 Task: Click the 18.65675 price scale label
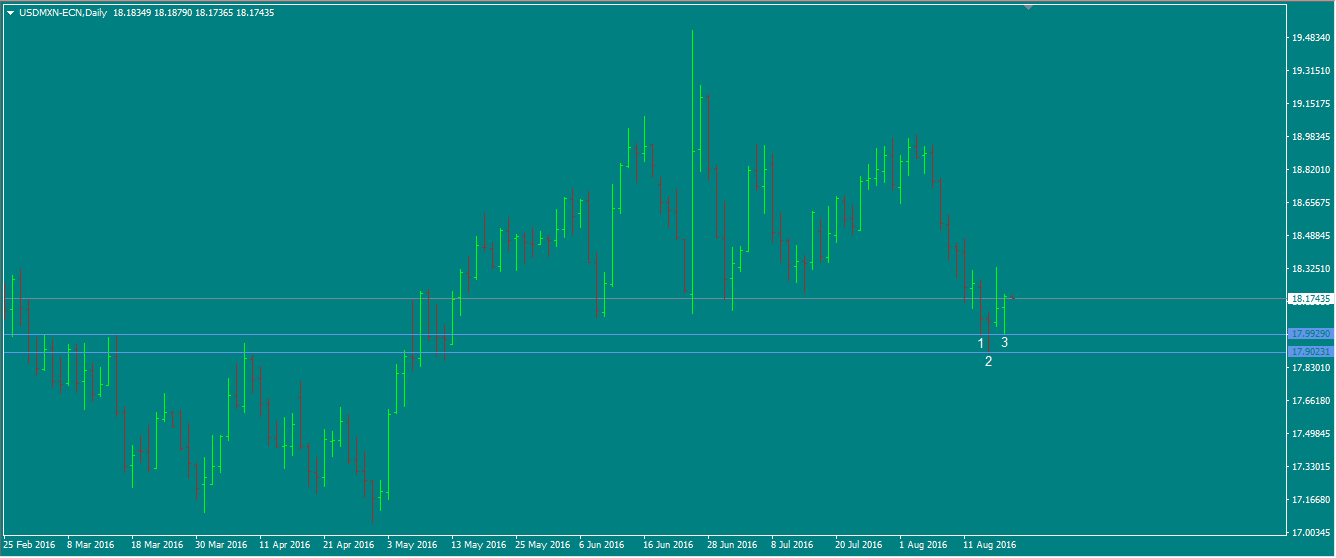coord(1311,203)
